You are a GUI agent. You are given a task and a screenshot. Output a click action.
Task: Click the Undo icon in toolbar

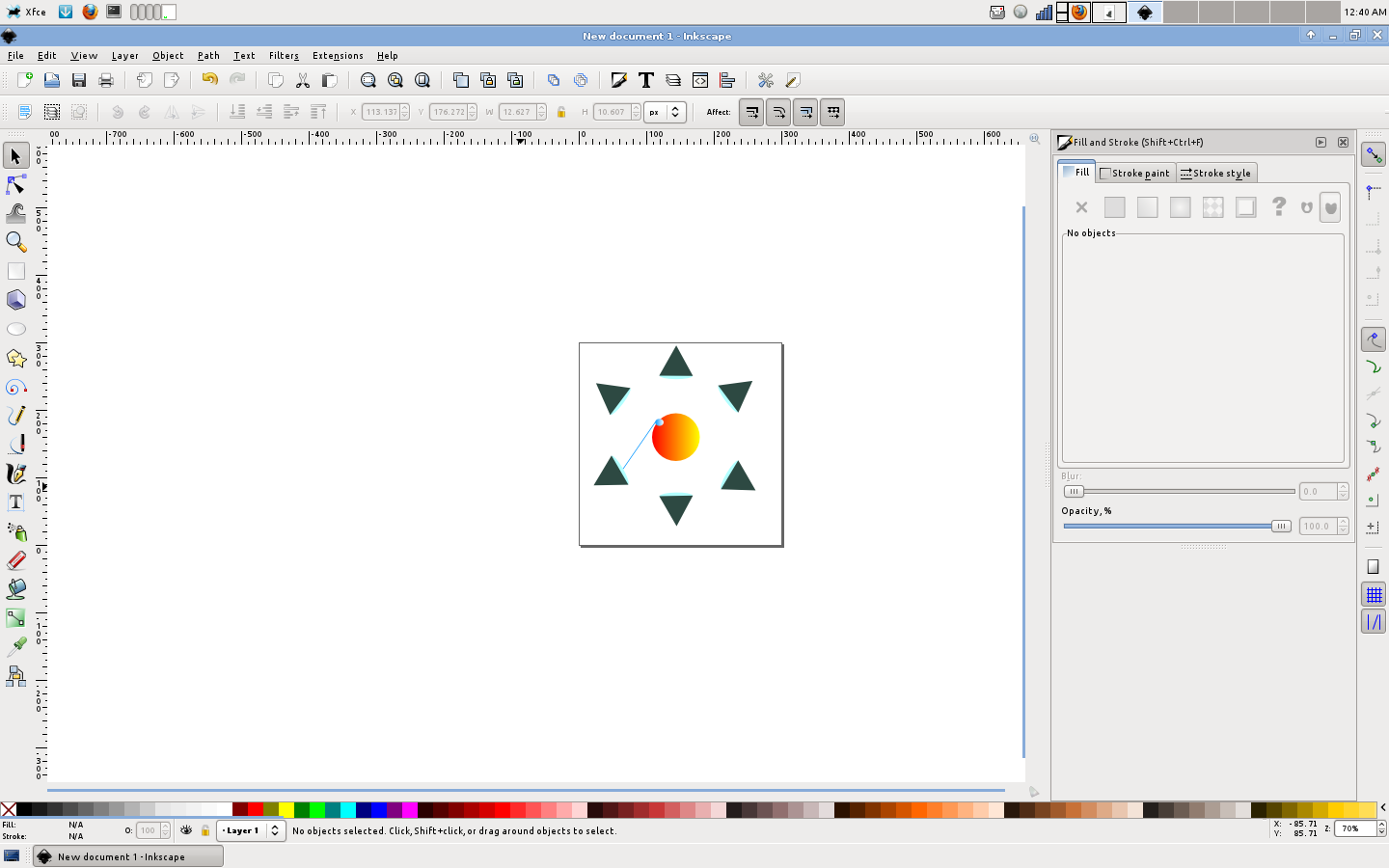(209, 80)
